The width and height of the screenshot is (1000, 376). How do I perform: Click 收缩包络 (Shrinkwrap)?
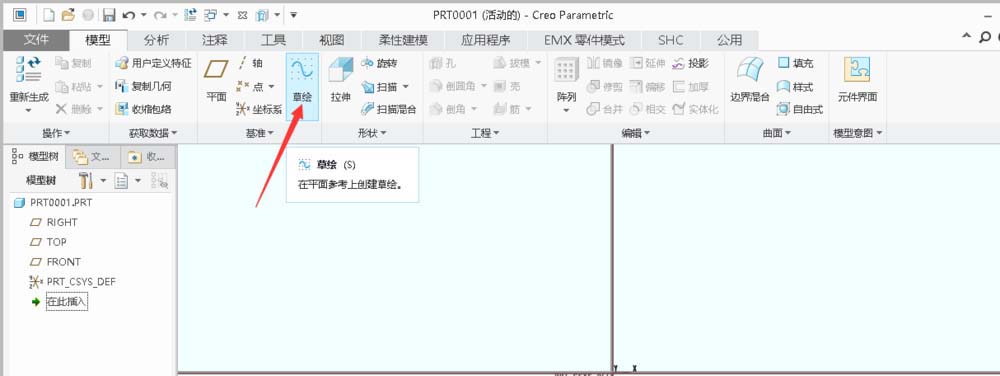[x=143, y=109]
